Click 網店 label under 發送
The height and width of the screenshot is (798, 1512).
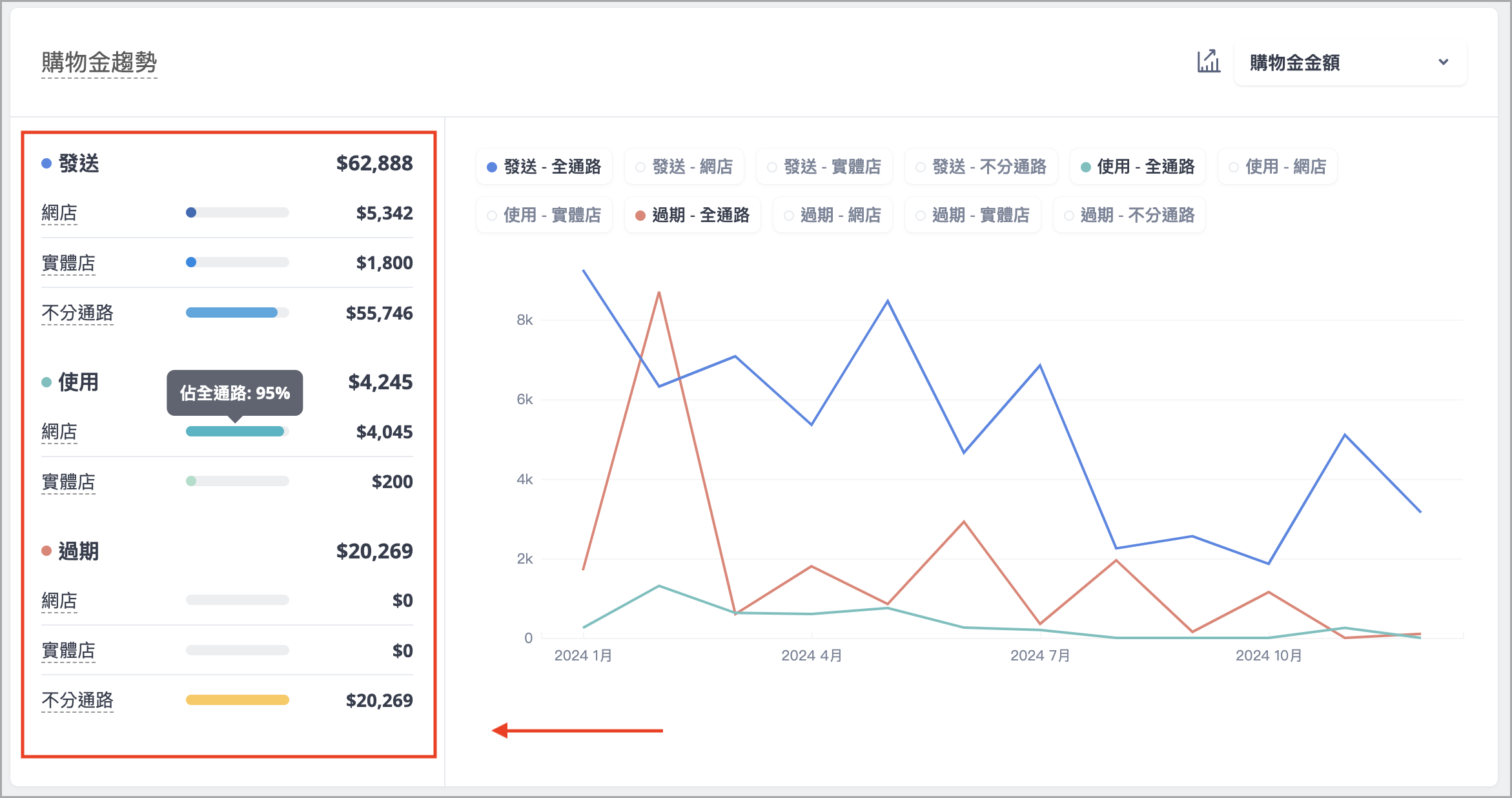tap(59, 213)
